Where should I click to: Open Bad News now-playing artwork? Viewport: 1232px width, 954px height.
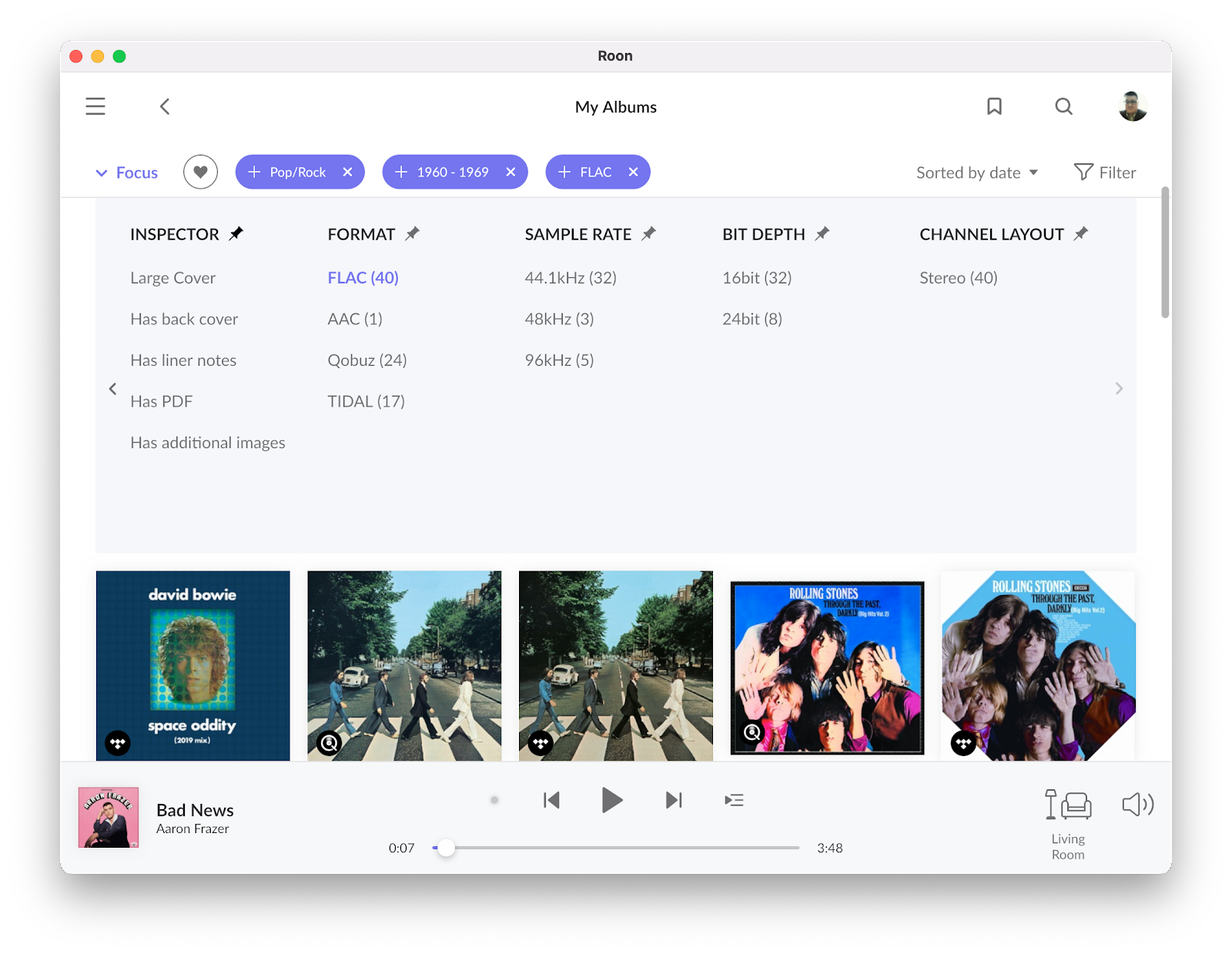pos(109,817)
